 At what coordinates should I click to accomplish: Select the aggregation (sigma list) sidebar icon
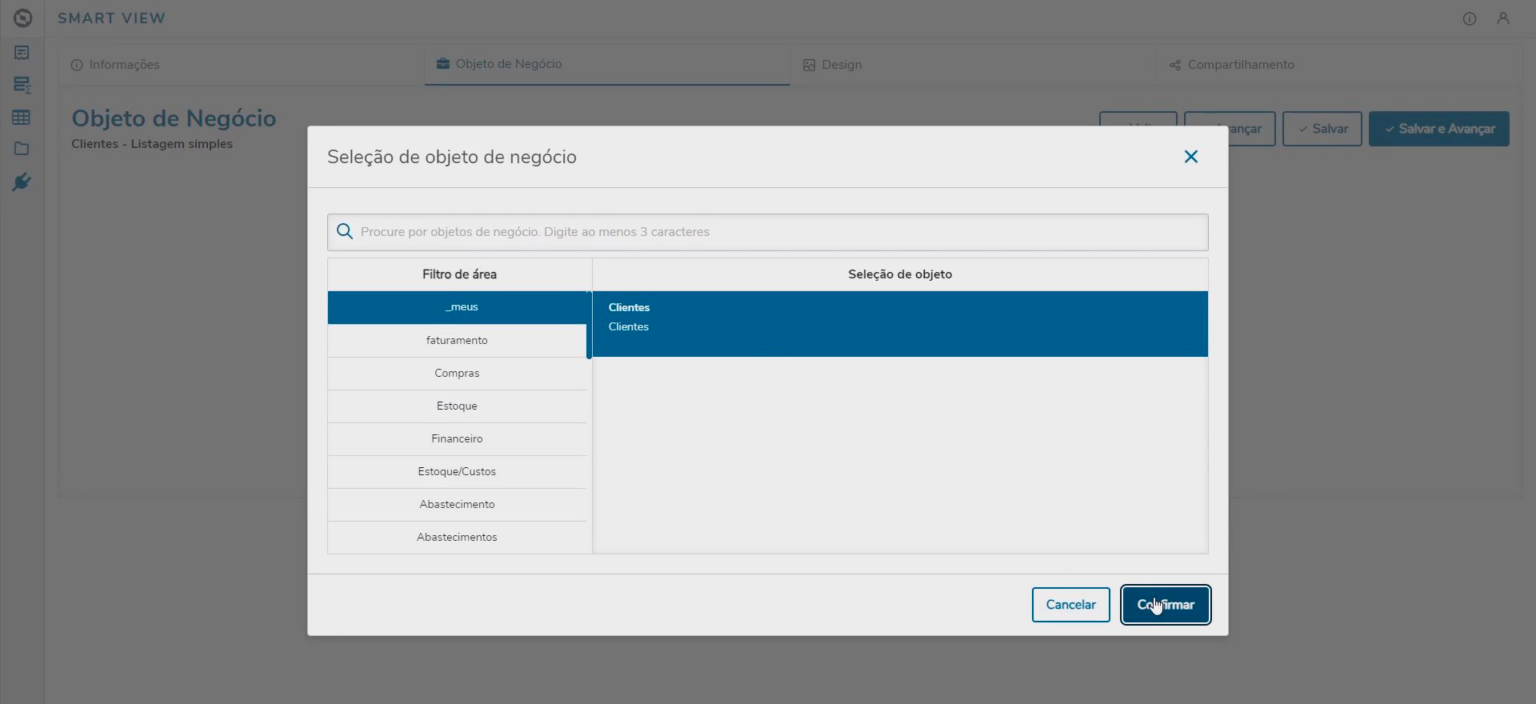coord(21,85)
